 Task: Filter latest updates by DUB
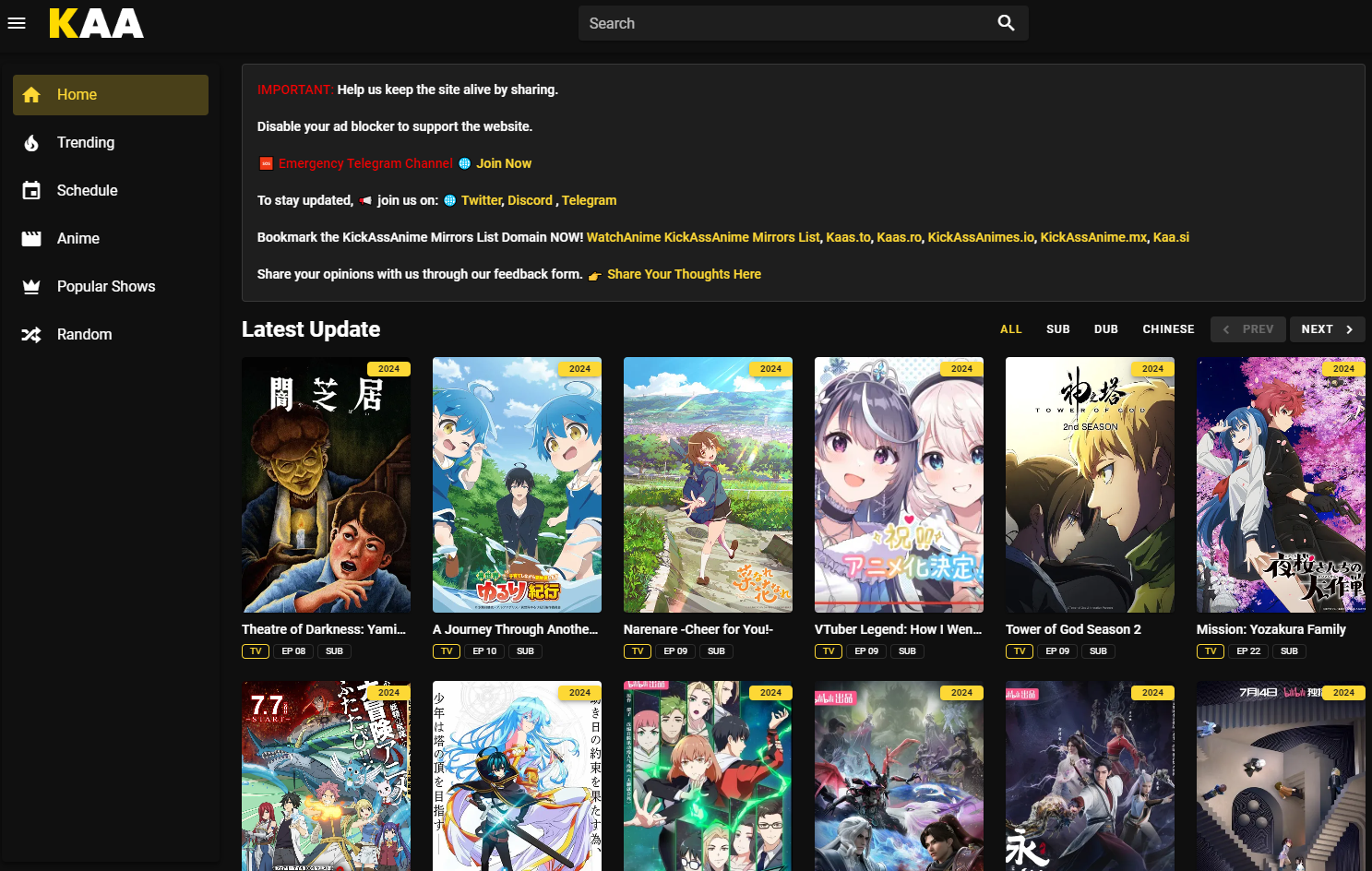point(1105,329)
